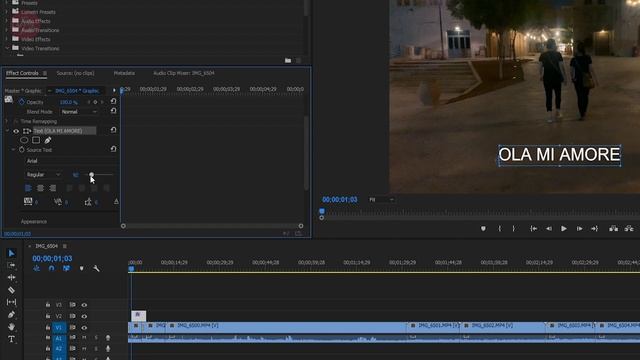Click the Lift button in Program Monitor
The image size is (640, 360).
point(613,229)
